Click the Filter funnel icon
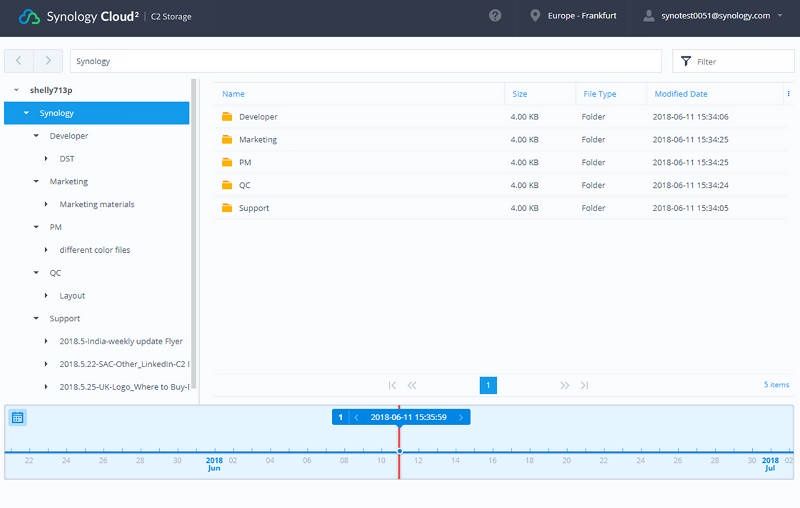800x508 pixels. coord(686,61)
